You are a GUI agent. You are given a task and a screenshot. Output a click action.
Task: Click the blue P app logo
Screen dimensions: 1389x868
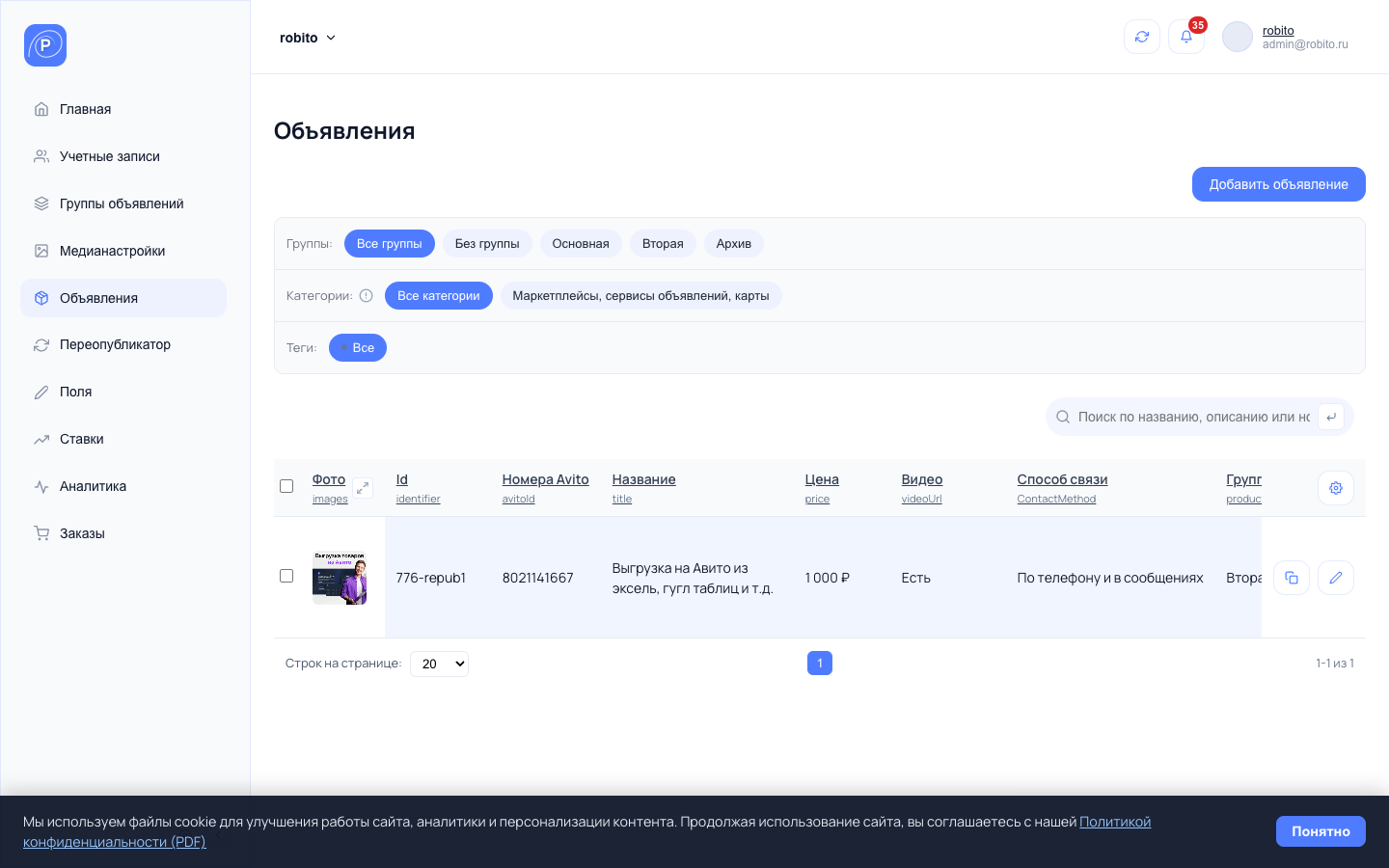pyautogui.click(x=45, y=45)
